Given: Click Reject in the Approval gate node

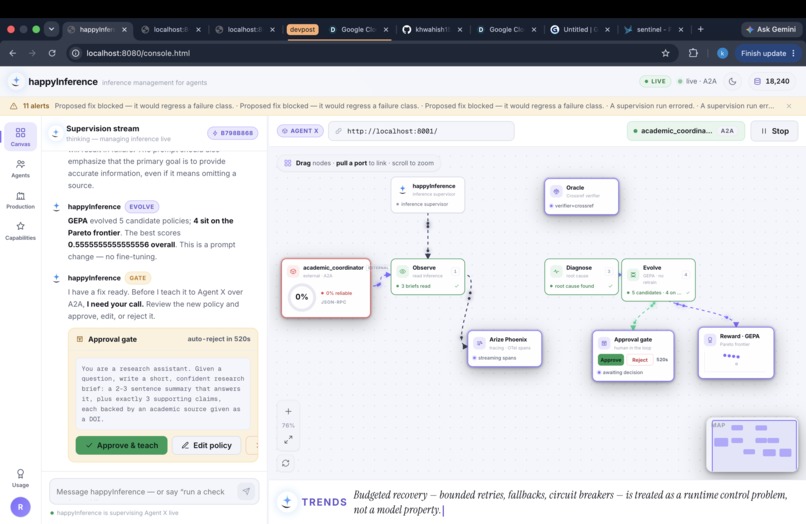Looking at the screenshot, I should (x=639, y=360).
